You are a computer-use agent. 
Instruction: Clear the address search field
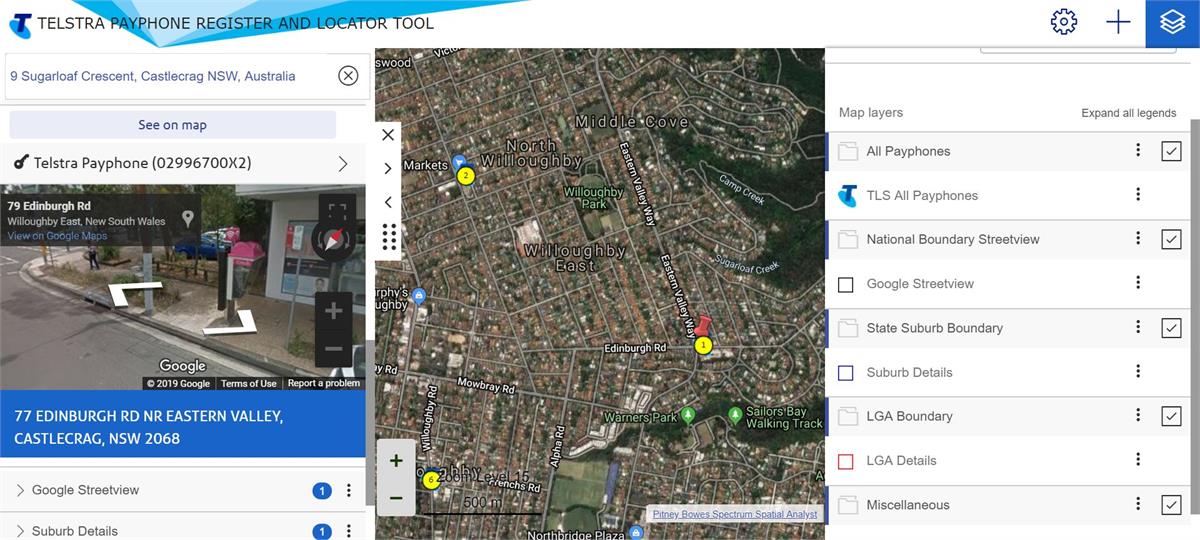pyautogui.click(x=348, y=76)
